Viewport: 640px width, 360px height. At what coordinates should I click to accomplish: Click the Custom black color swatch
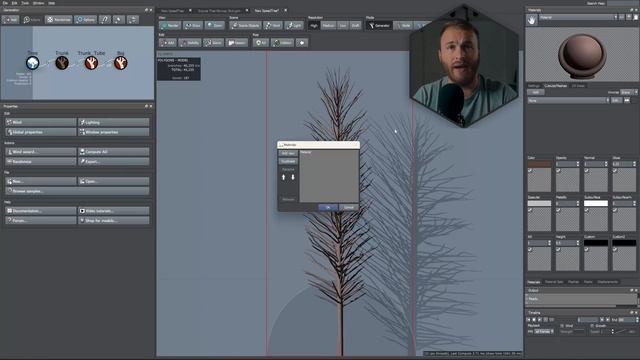click(596, 243)
